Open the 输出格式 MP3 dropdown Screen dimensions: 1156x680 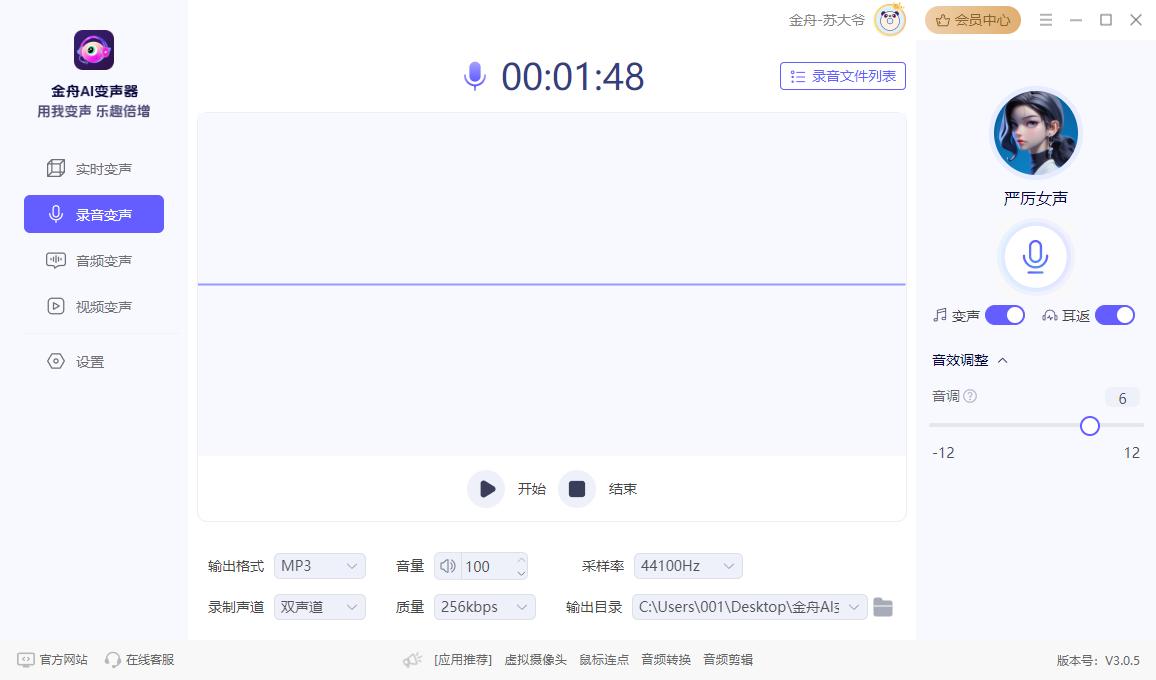319,566
